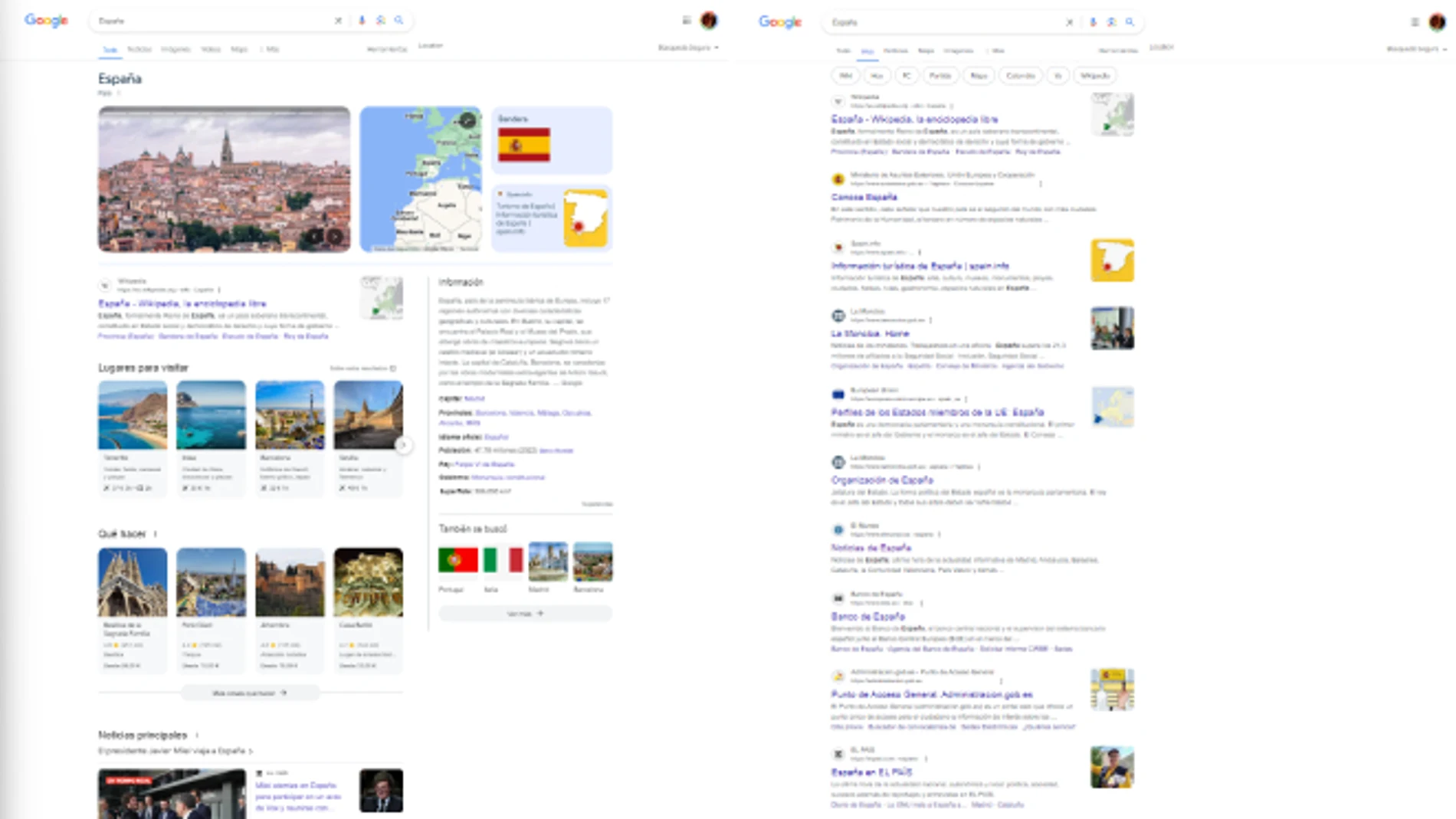This screenshot has width=1456, height=819.
Task: Open options dots for the Wikipedia result, right page
Action: 952,106
